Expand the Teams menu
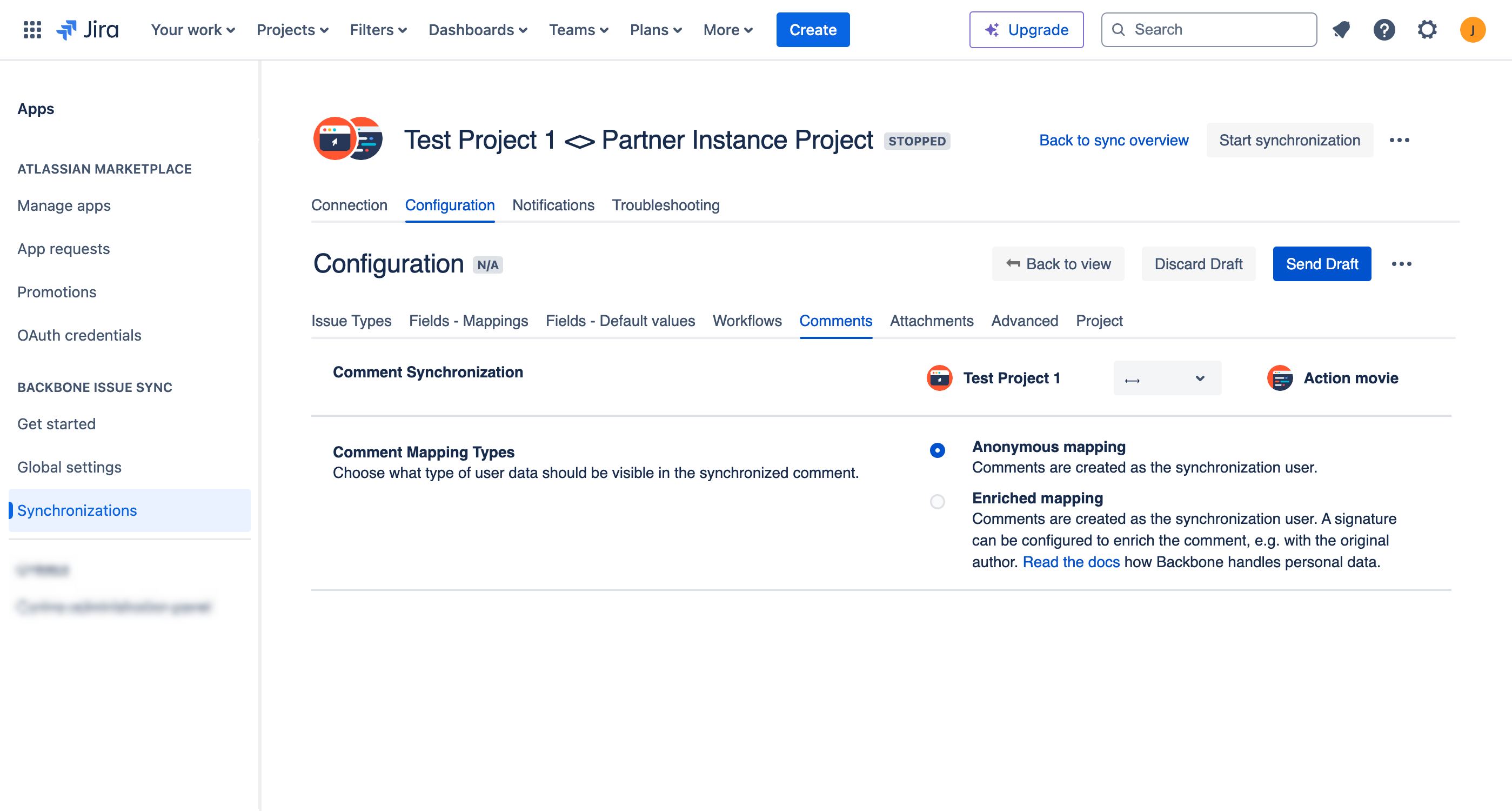Image resolution: width=1512 pixels, height=811 pixels. point(578,29)
